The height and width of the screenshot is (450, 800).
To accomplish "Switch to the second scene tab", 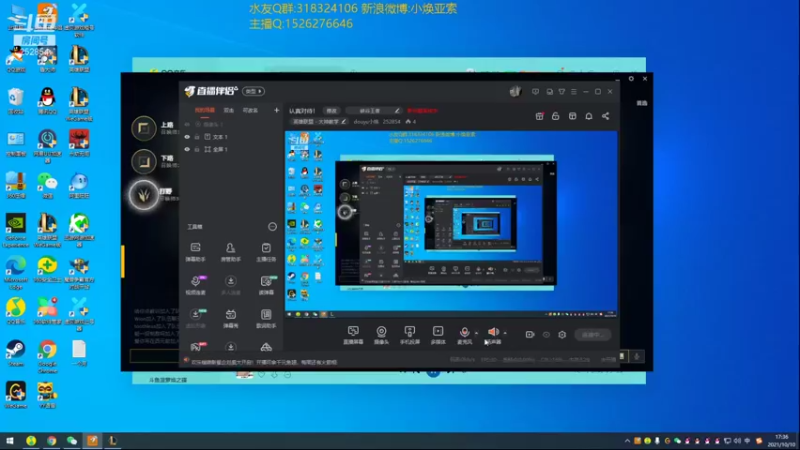I will [x=229, y=110].
